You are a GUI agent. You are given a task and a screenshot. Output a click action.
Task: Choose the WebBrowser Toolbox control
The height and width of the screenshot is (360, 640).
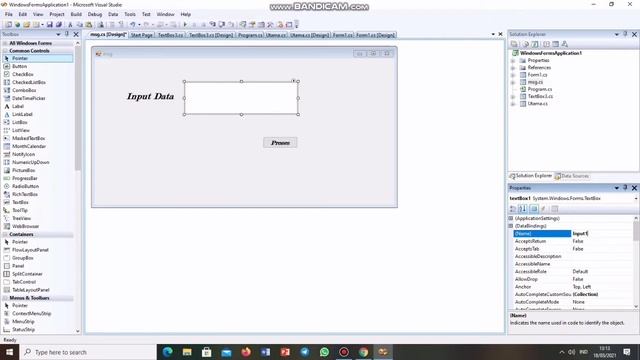click(25, 226)
